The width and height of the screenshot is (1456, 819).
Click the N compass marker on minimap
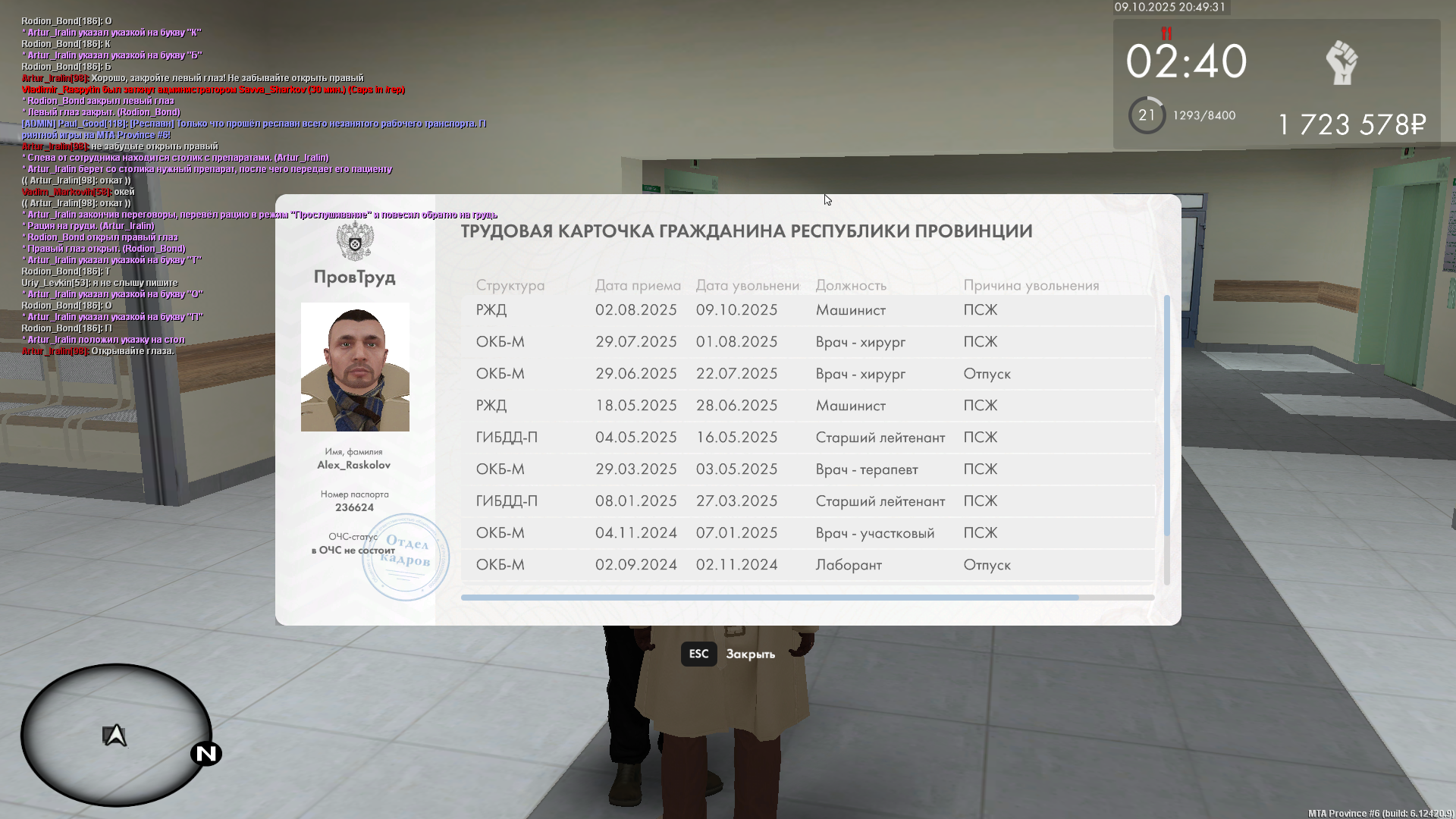pos(206,754)
